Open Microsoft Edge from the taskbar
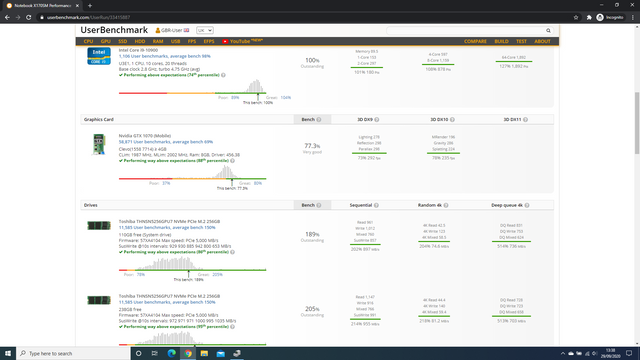 (x=171, y=353)
